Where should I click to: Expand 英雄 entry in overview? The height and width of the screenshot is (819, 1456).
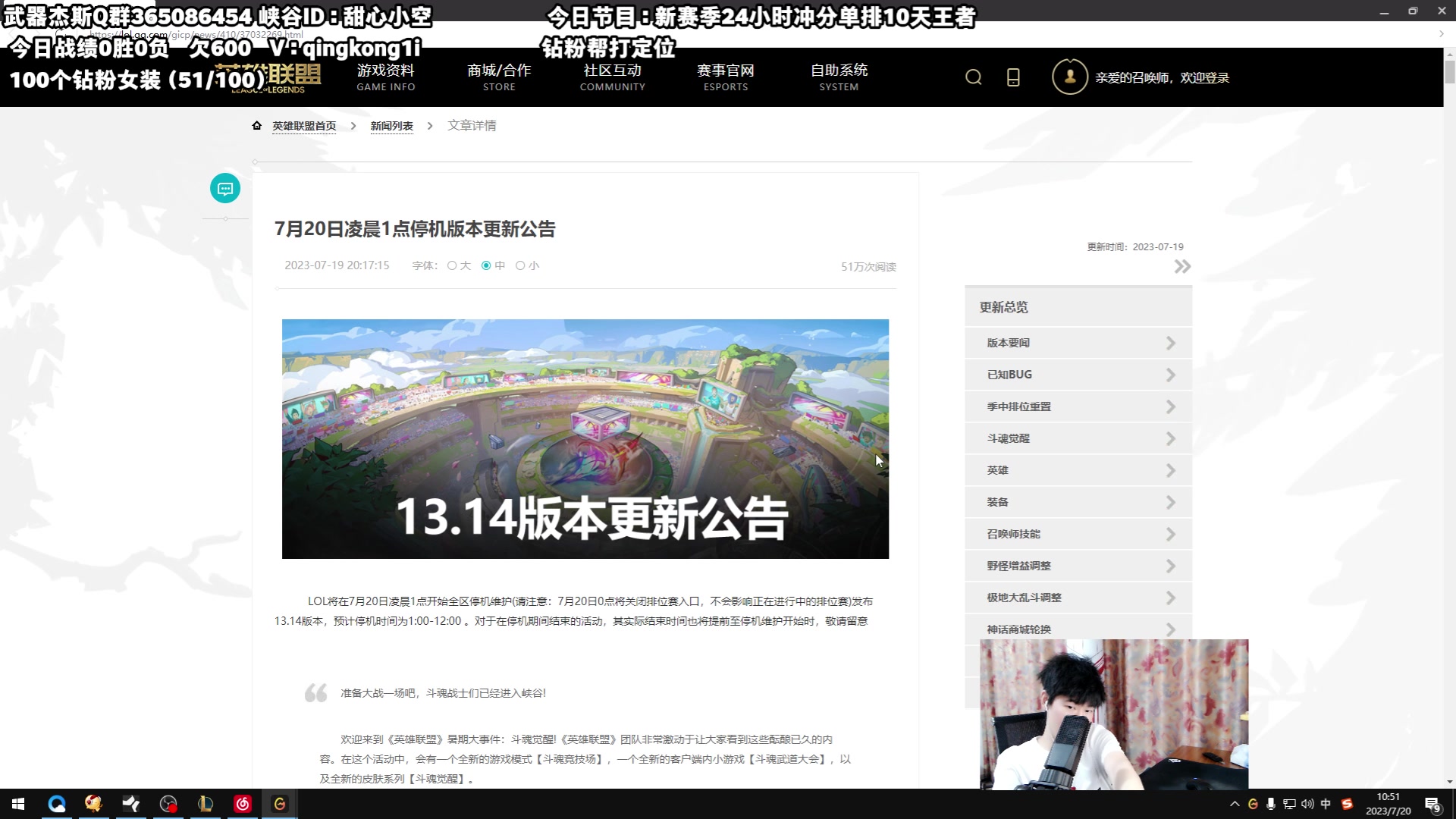tap(1078, 471)
